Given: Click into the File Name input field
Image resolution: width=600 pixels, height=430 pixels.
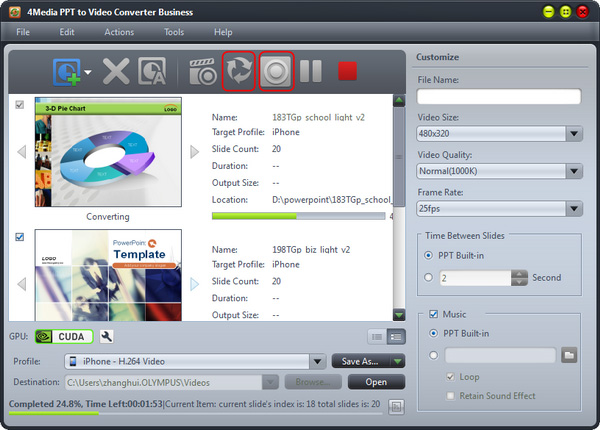Looking at the screenshot, I should point(499,97).
